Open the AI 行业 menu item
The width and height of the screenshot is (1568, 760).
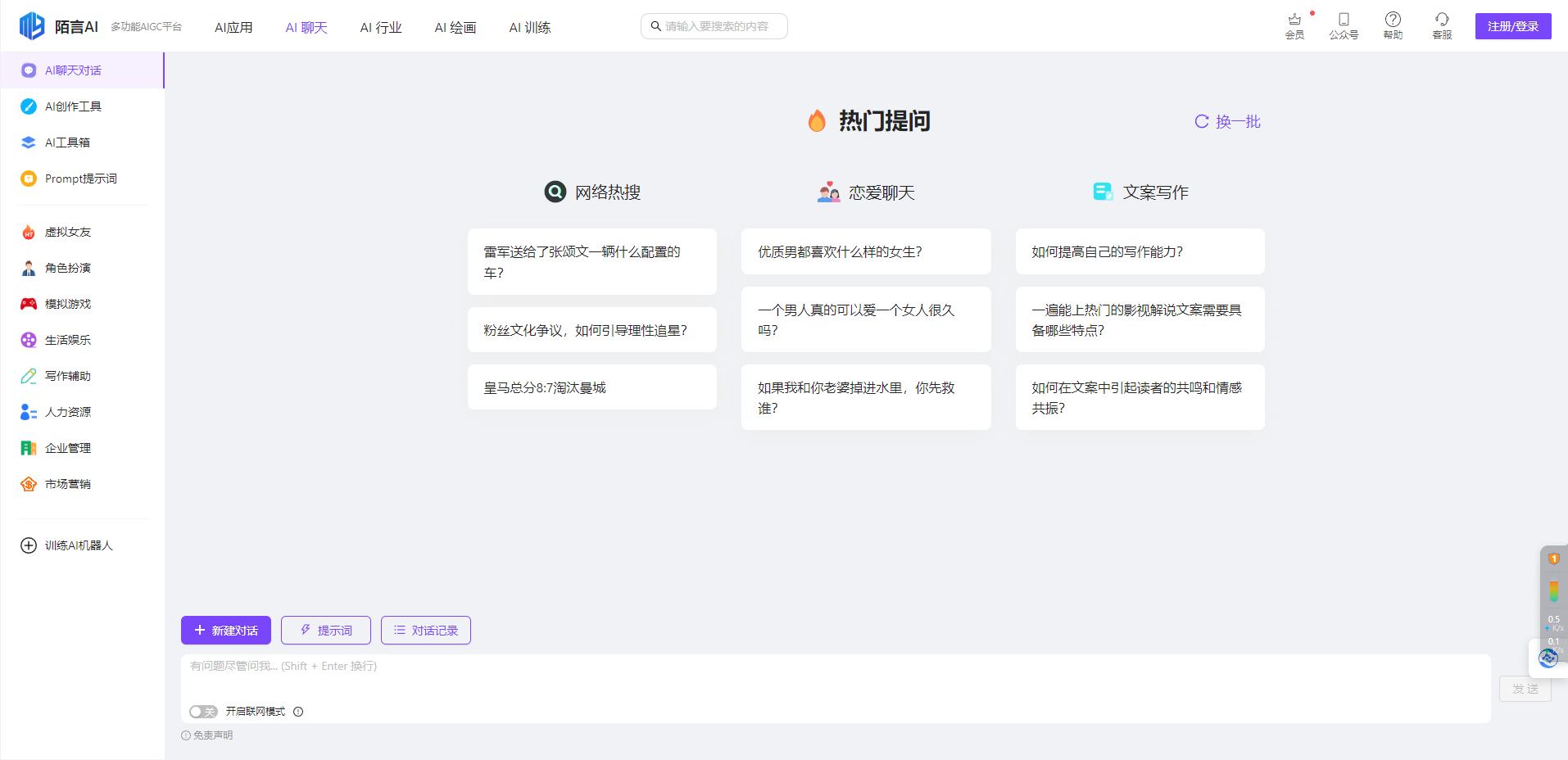coord(380,26)
